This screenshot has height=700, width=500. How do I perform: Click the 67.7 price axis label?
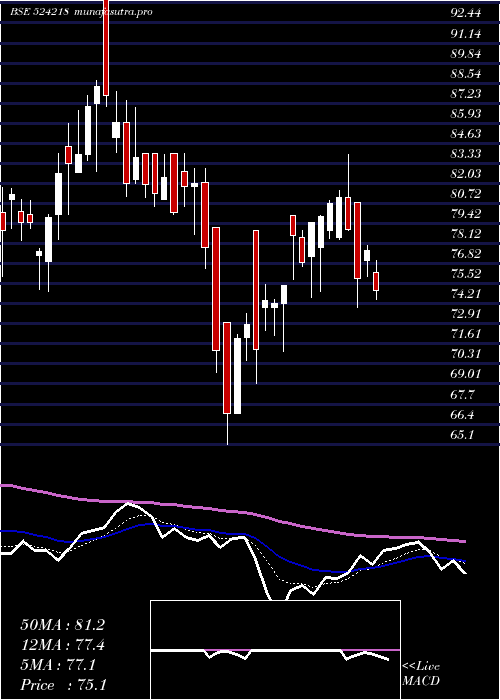point(462,395)
